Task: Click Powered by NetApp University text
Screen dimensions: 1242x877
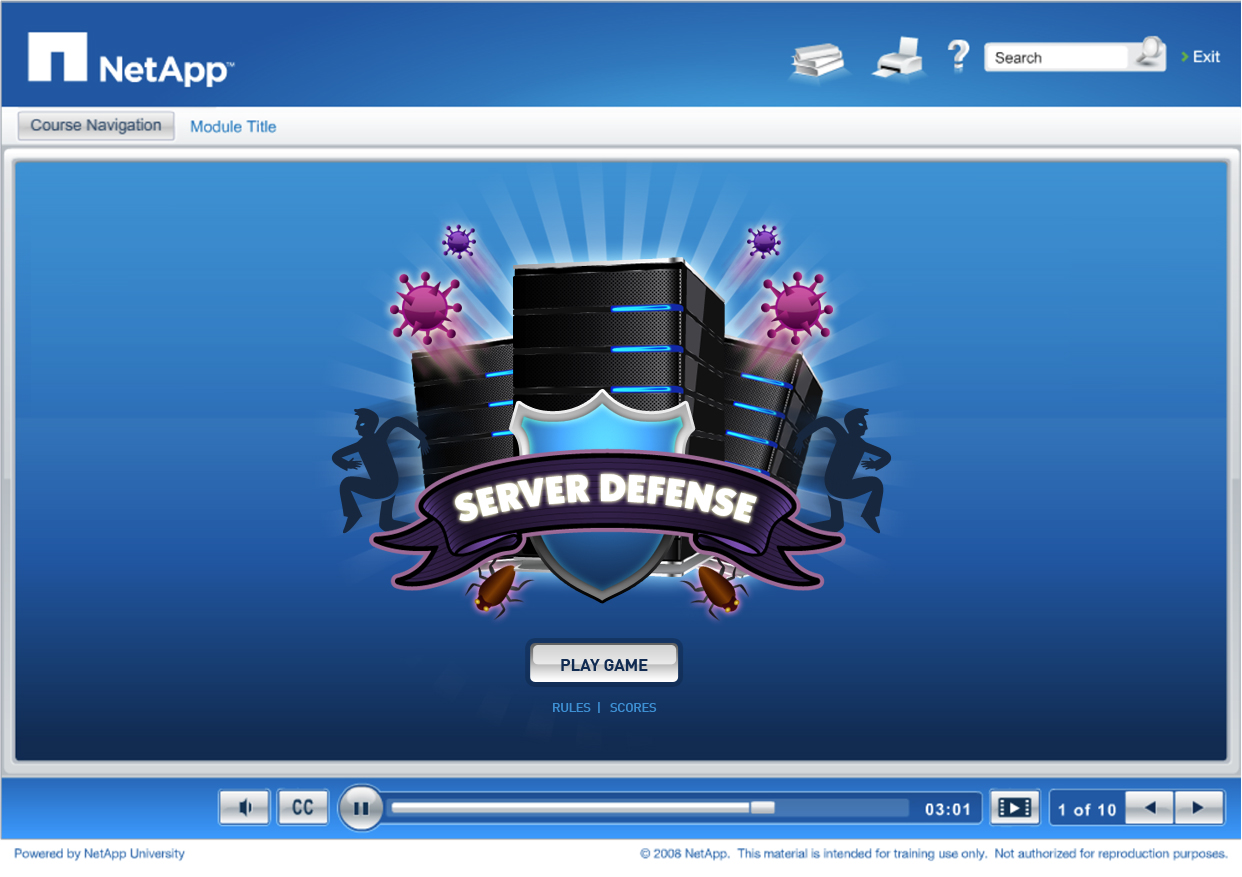Action: (x=99, y=854)
